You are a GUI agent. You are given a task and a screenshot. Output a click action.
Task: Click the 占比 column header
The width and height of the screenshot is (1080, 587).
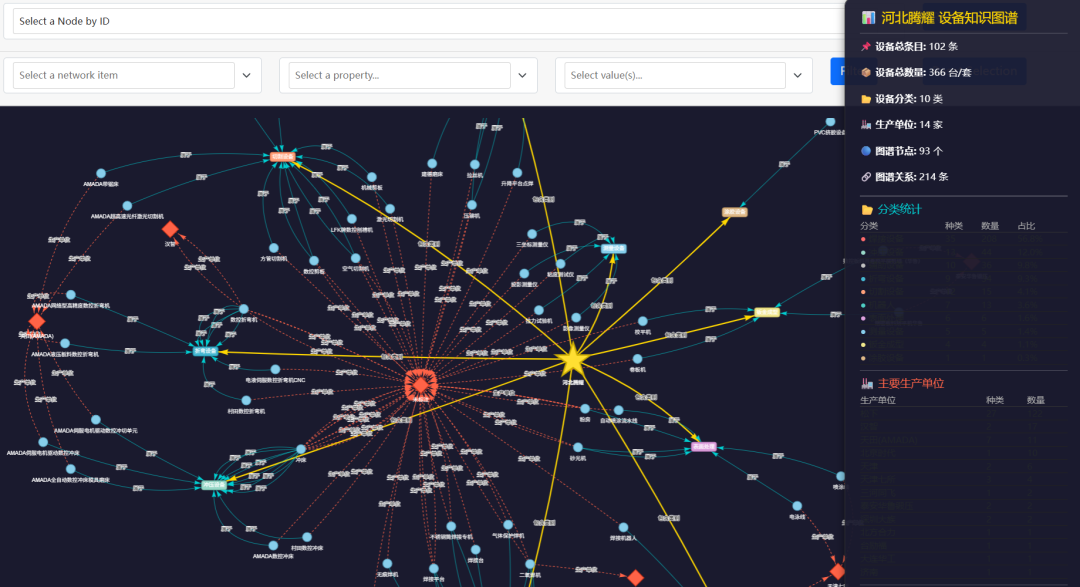[x=1026, y=226]
